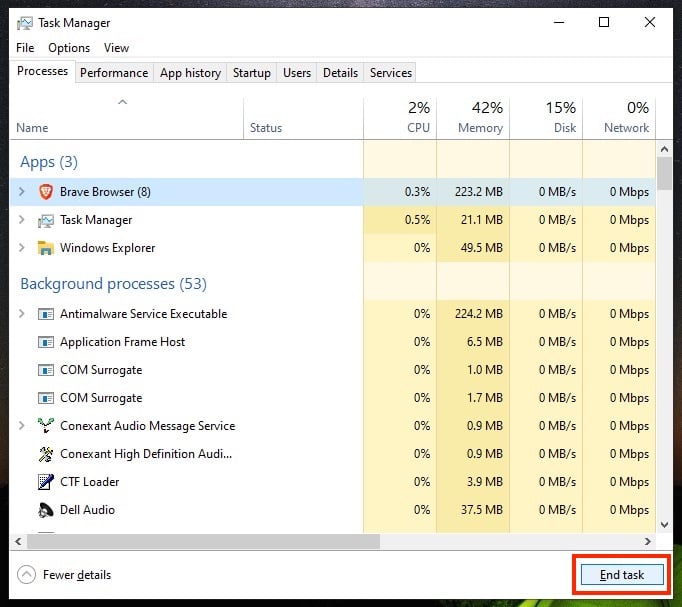Click the horizontal scrollbar thumb
Viewport: 682px width, 607px height.
[203, 541]
